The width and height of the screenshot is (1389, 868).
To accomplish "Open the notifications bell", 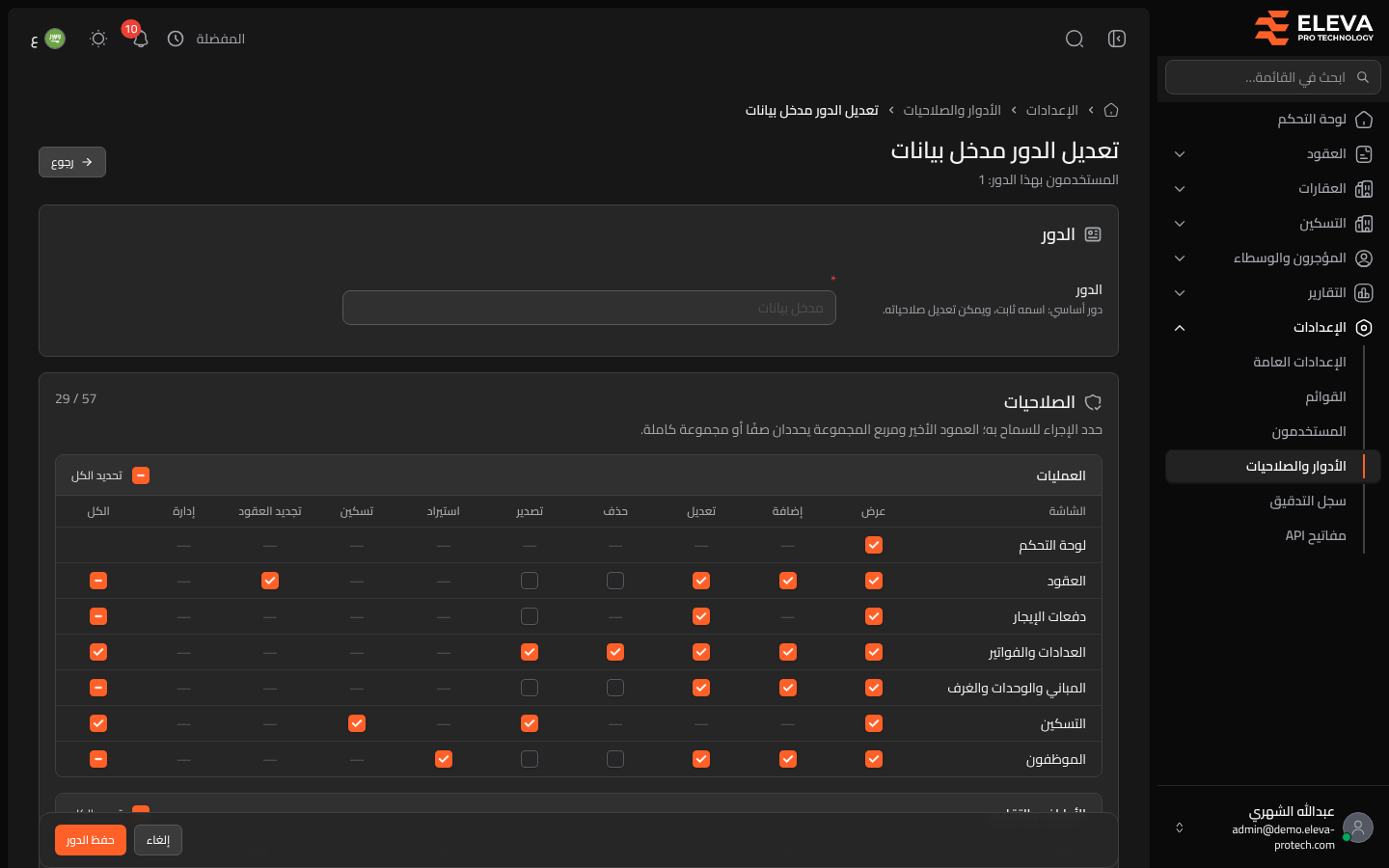I will (x=141, y=39).
